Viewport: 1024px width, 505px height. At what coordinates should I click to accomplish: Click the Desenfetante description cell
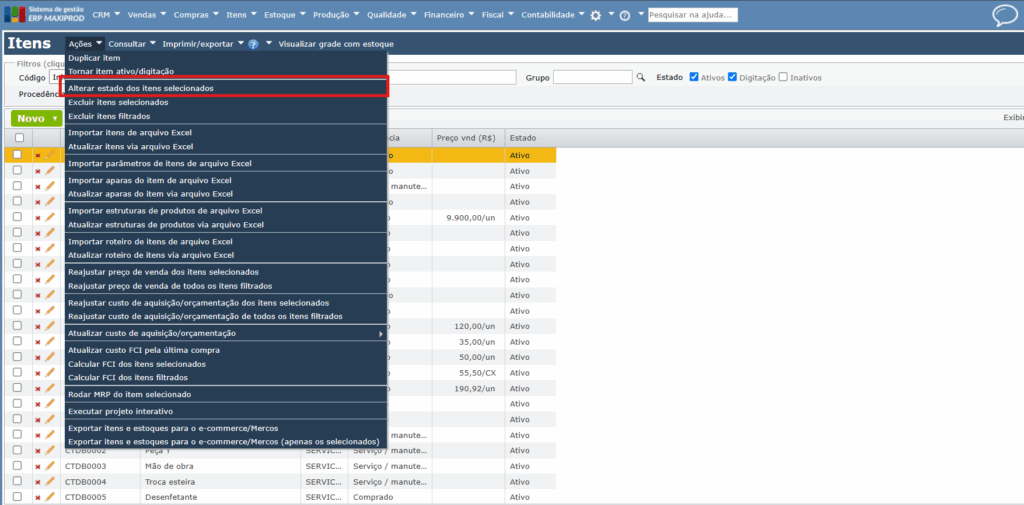(x=221, y=497)
